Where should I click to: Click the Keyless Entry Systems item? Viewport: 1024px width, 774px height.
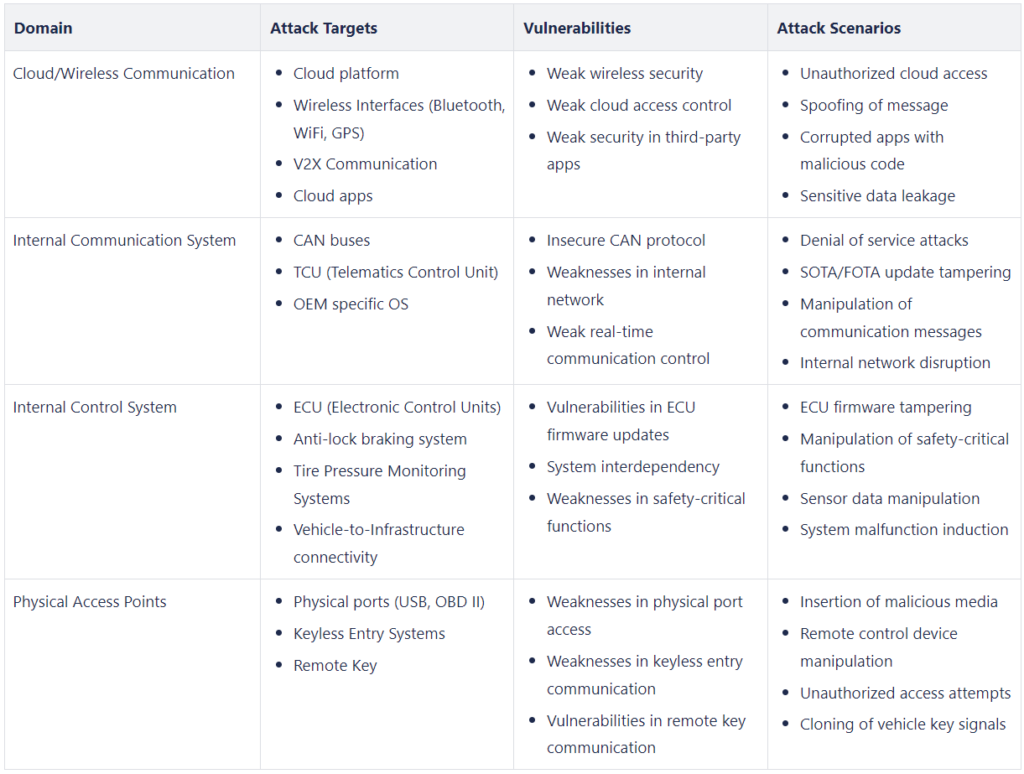369,634
